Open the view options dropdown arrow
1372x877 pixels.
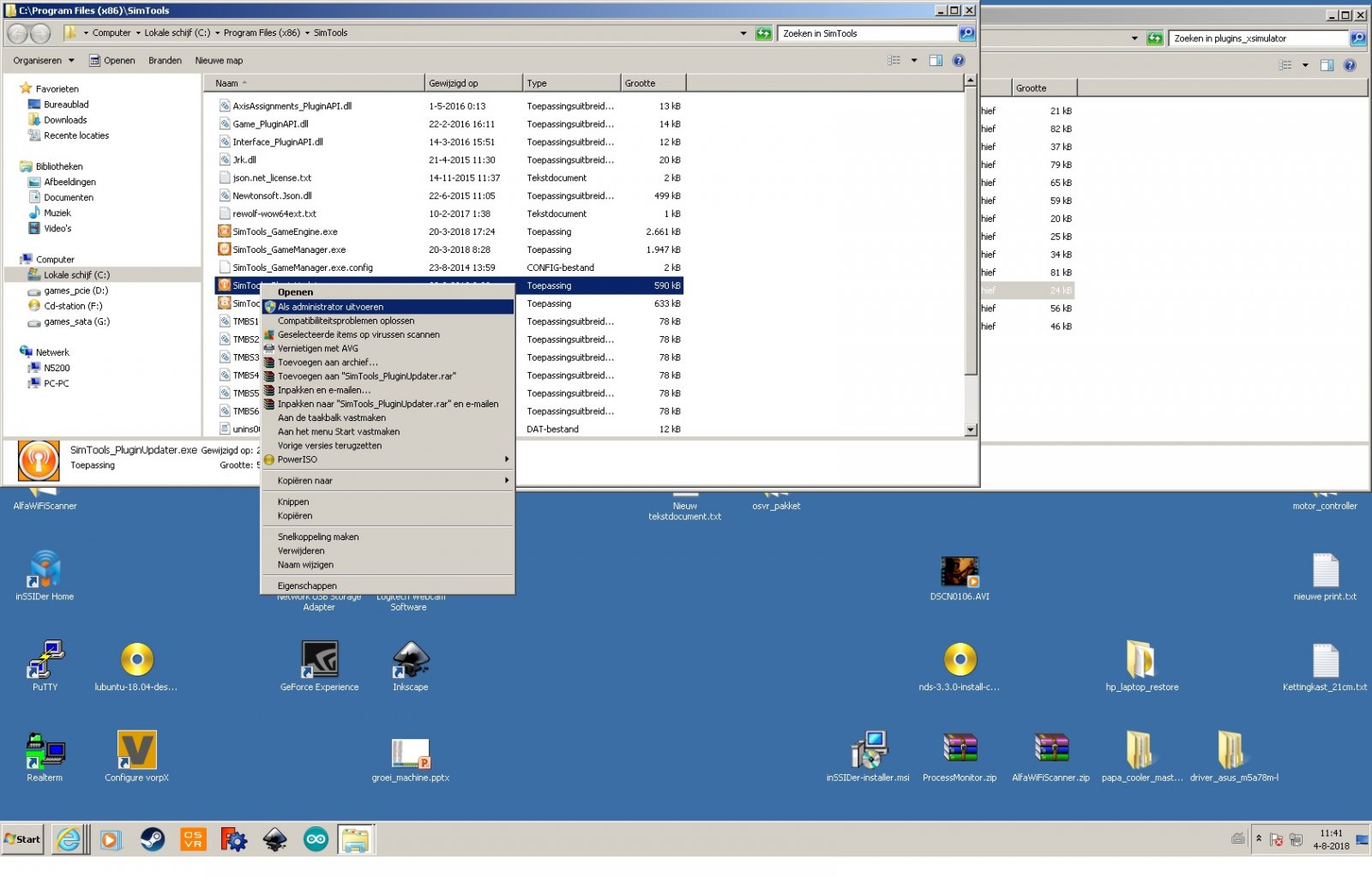click(914, 60)
